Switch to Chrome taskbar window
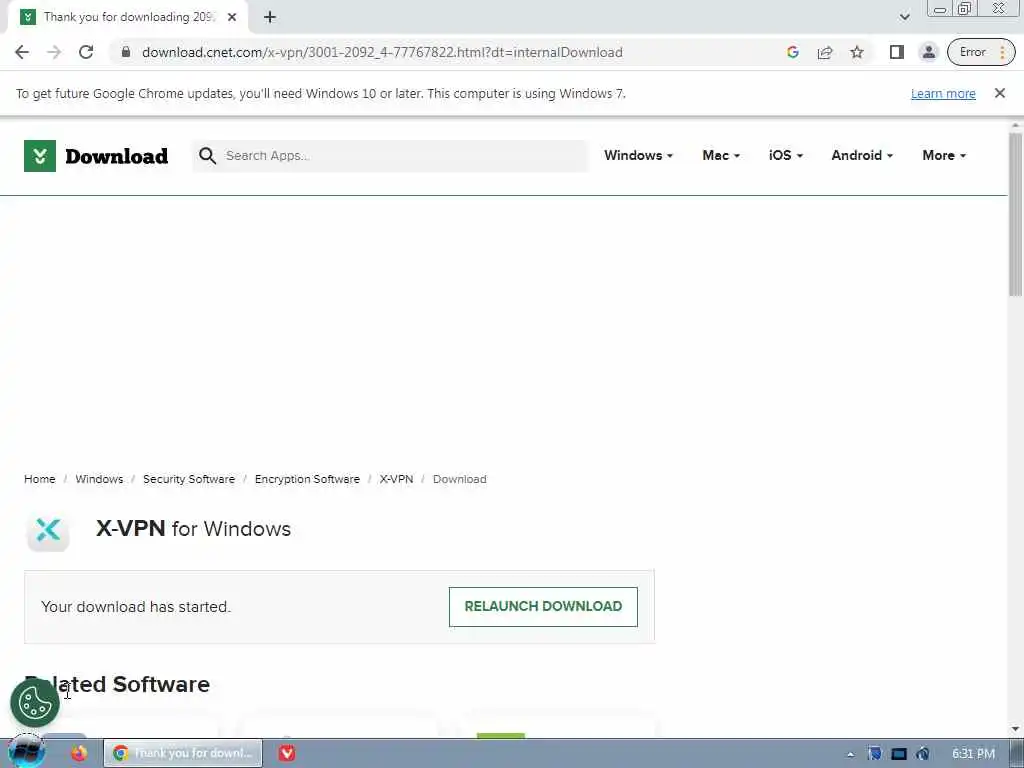Image resolution: width=1024 pixels, height=768 pixels. tap(184, 753)
